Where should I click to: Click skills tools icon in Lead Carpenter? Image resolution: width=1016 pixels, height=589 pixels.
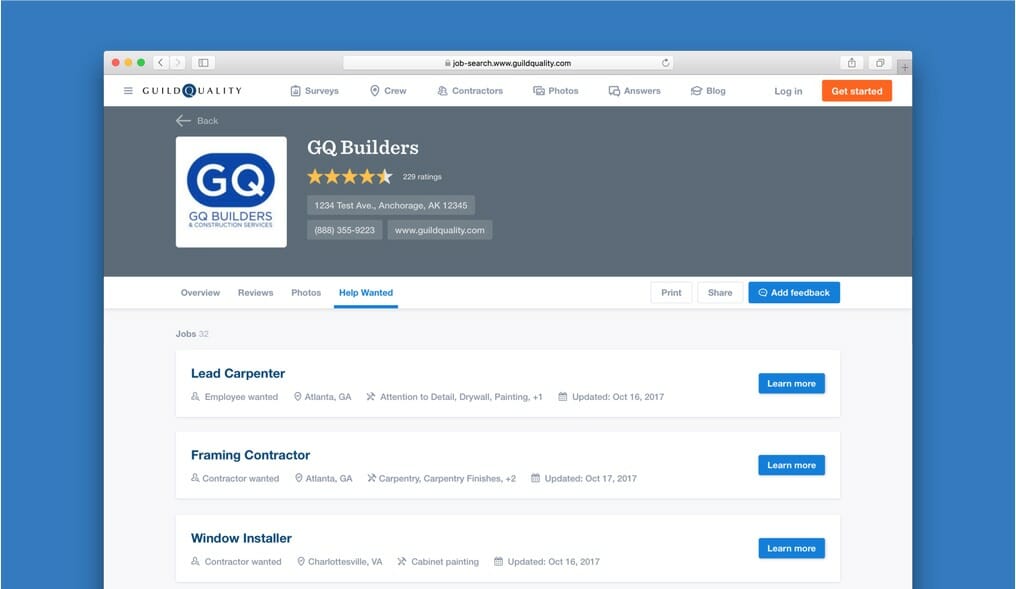[x=371, y=396]
